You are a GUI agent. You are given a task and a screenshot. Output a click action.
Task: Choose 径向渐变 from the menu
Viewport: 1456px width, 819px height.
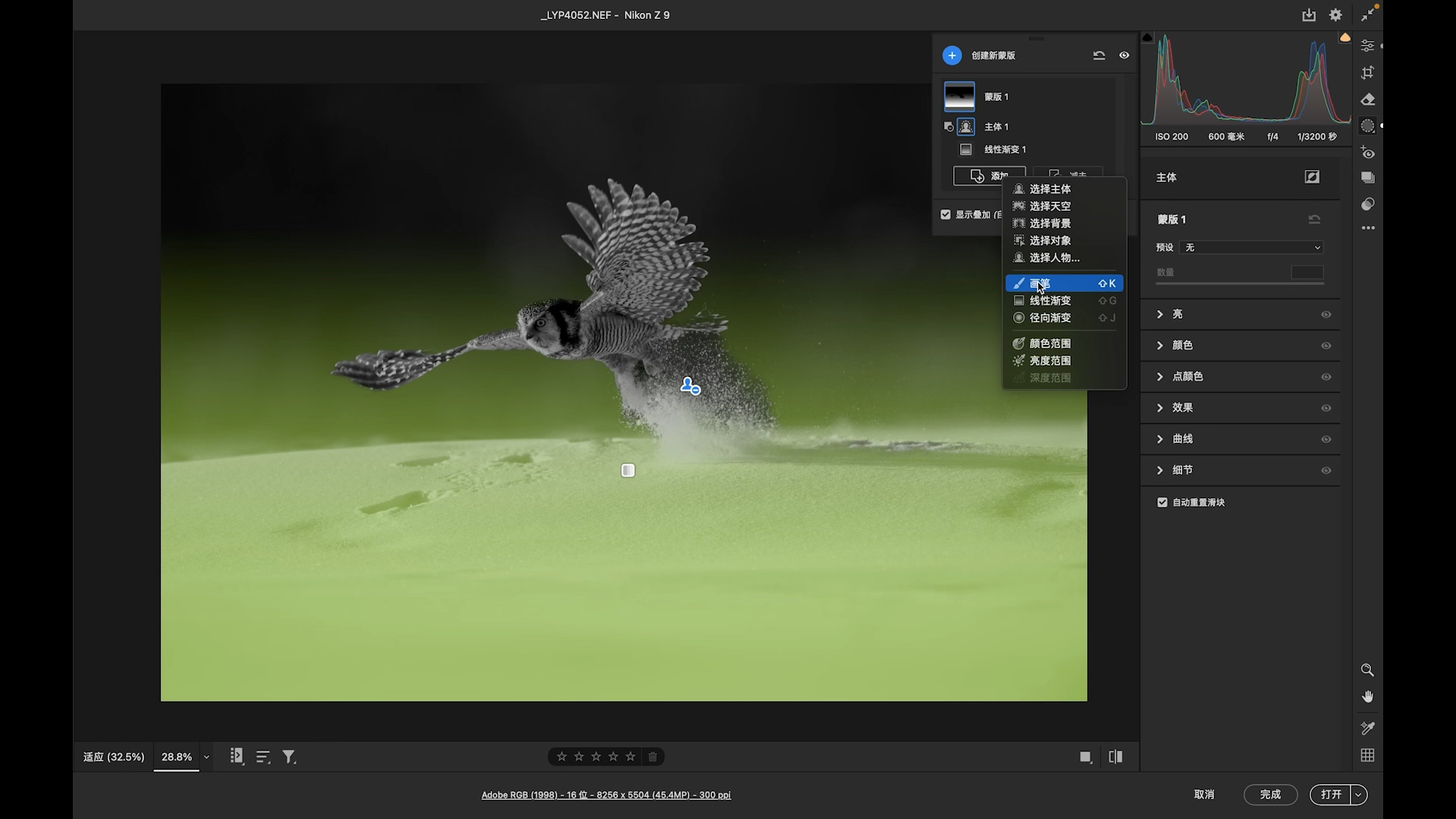click(1064, 318)
